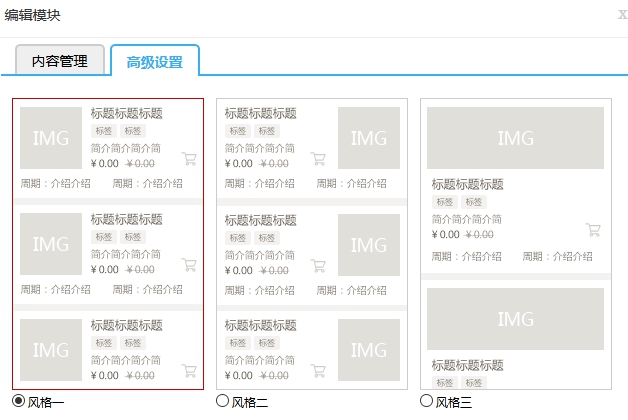Click cart icon in first Style 1 item
Viewport: 628px width, 420px height.
(x=189, y=158)
